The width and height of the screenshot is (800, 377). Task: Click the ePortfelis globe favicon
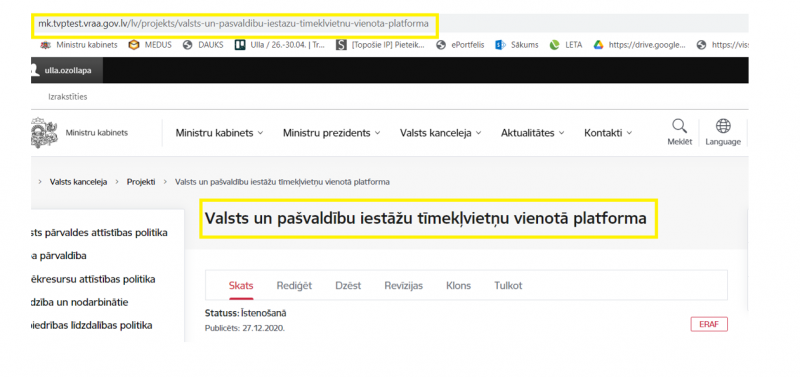pos(441,45)
